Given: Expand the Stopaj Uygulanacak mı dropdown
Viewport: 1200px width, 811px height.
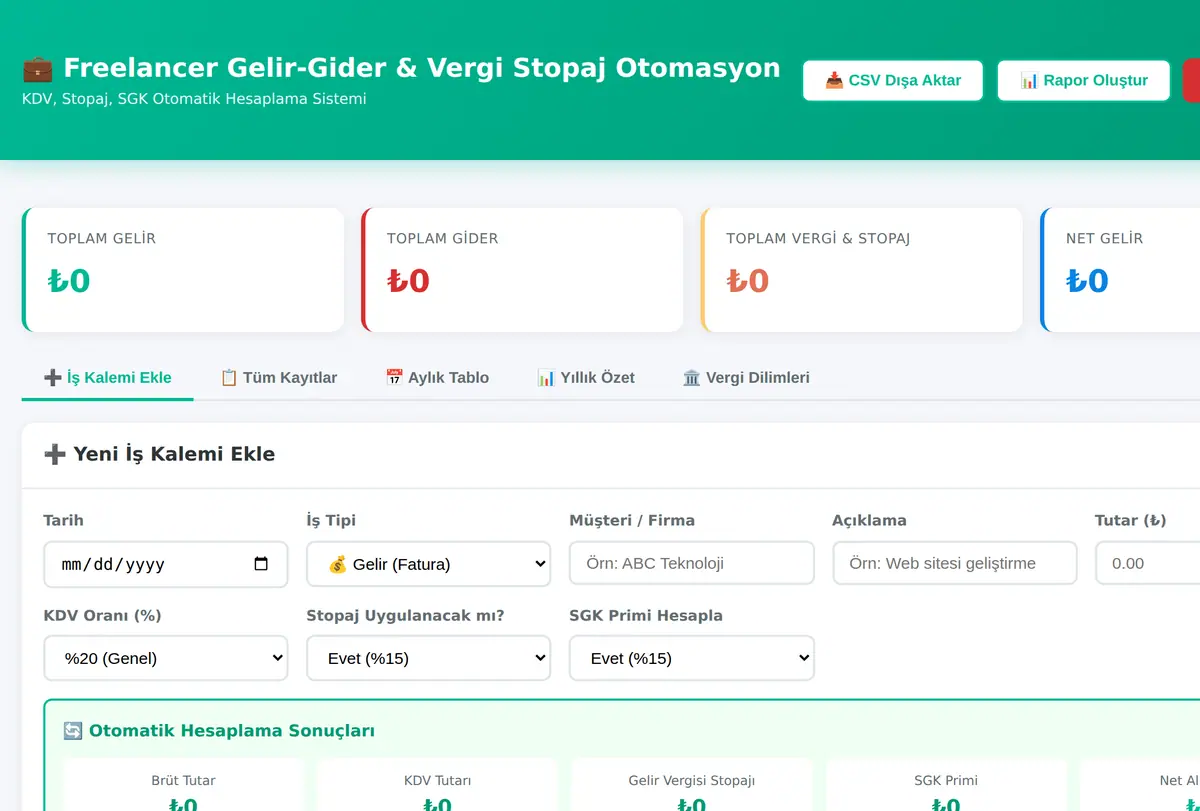Looking at the screenshot, I should coord(429,658).
